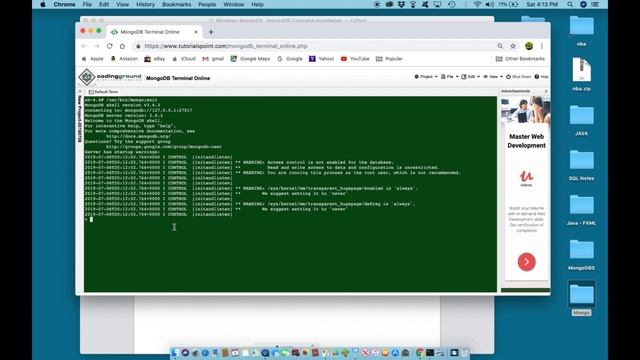Click the Time Machine menu bar icon
Screen dimensions: 640x360
451,4
